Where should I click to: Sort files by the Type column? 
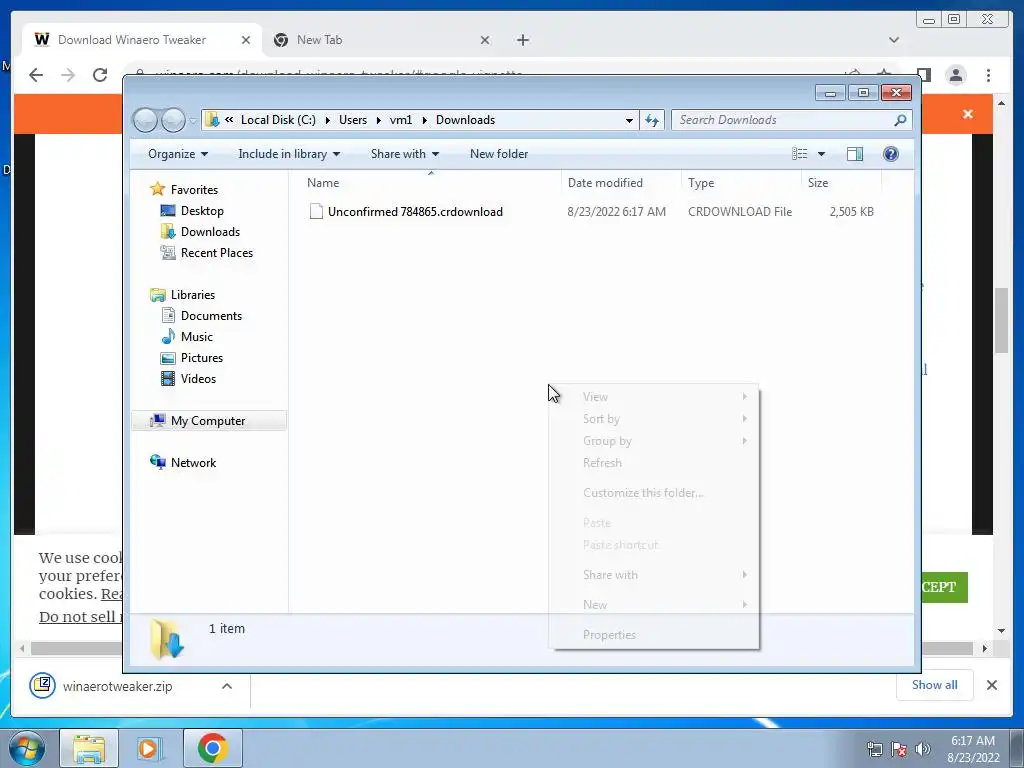741,183
